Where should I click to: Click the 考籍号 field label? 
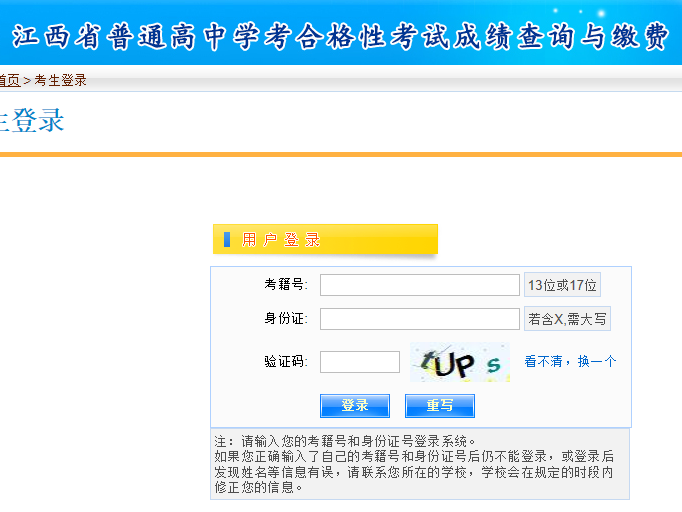[x=286, y=284]
